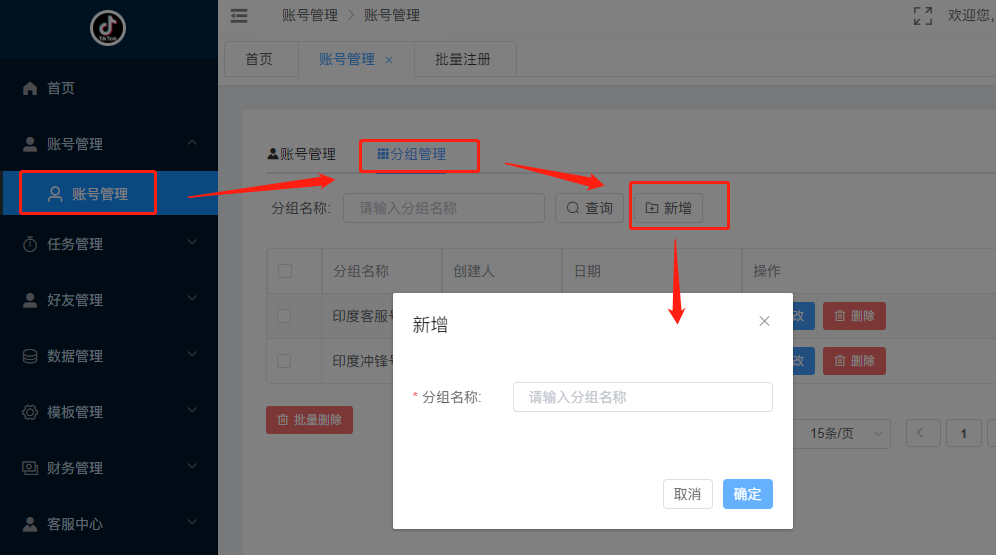Click the TikTok logo in sidebar

click(x=108, y=28)
